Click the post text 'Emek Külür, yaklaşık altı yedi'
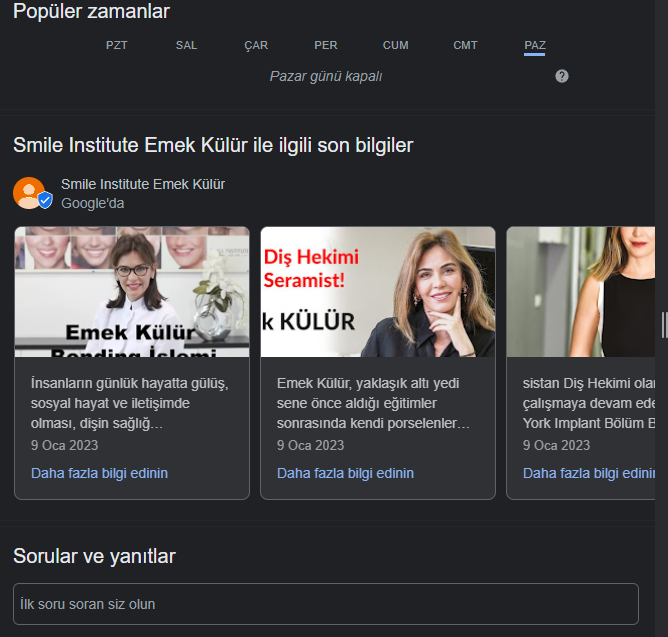 (x=373, y=403)
